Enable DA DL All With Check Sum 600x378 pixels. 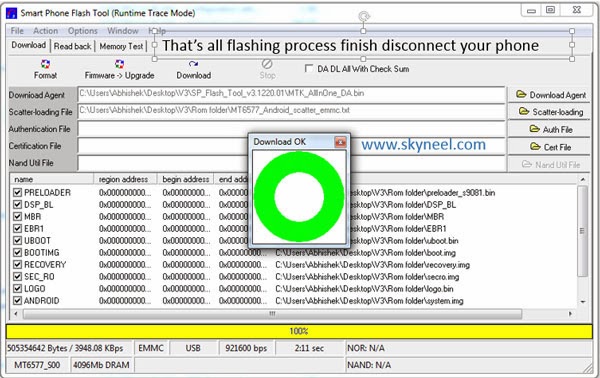point(308,68)
